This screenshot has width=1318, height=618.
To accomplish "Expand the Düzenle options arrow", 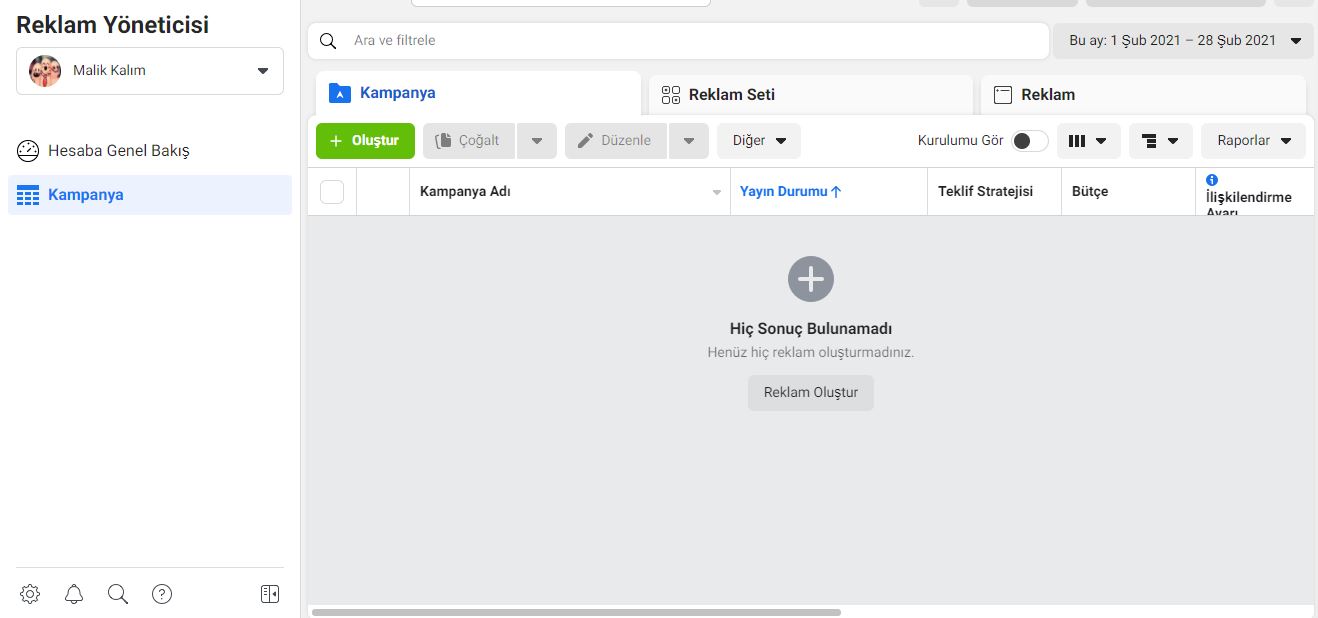I will 689,141.
